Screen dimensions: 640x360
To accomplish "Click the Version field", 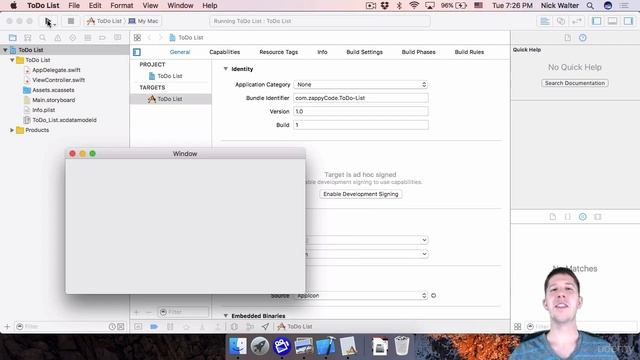I will (361, 111).
